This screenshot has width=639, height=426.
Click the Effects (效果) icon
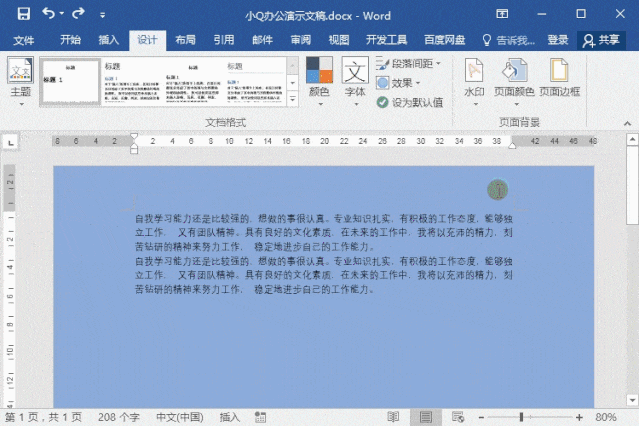pyautogui.click(x=384, y=83)
